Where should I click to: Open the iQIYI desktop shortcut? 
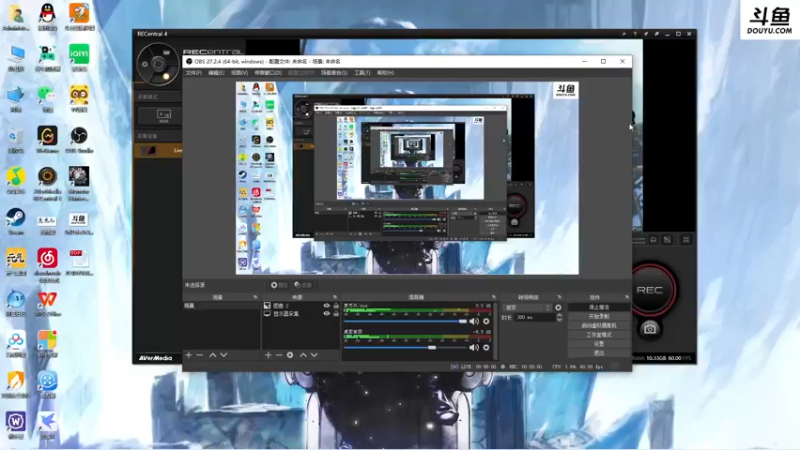79,58
